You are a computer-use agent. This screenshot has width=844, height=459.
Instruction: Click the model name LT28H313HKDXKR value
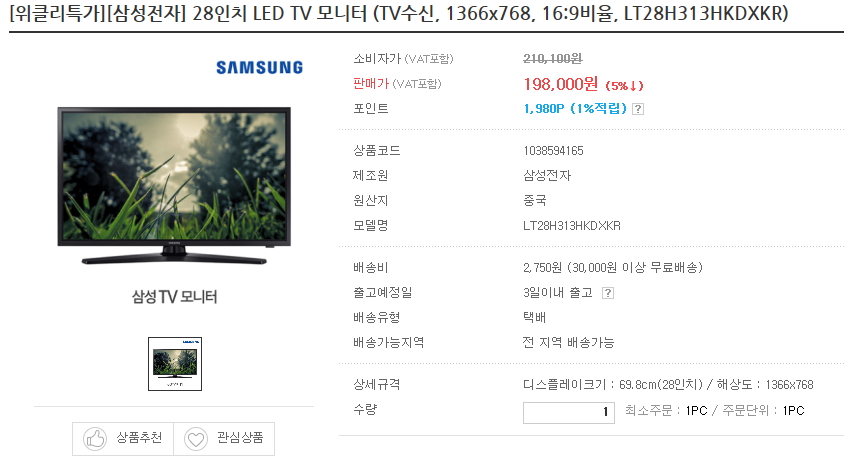pyautogui.click(x=572, y=225)
